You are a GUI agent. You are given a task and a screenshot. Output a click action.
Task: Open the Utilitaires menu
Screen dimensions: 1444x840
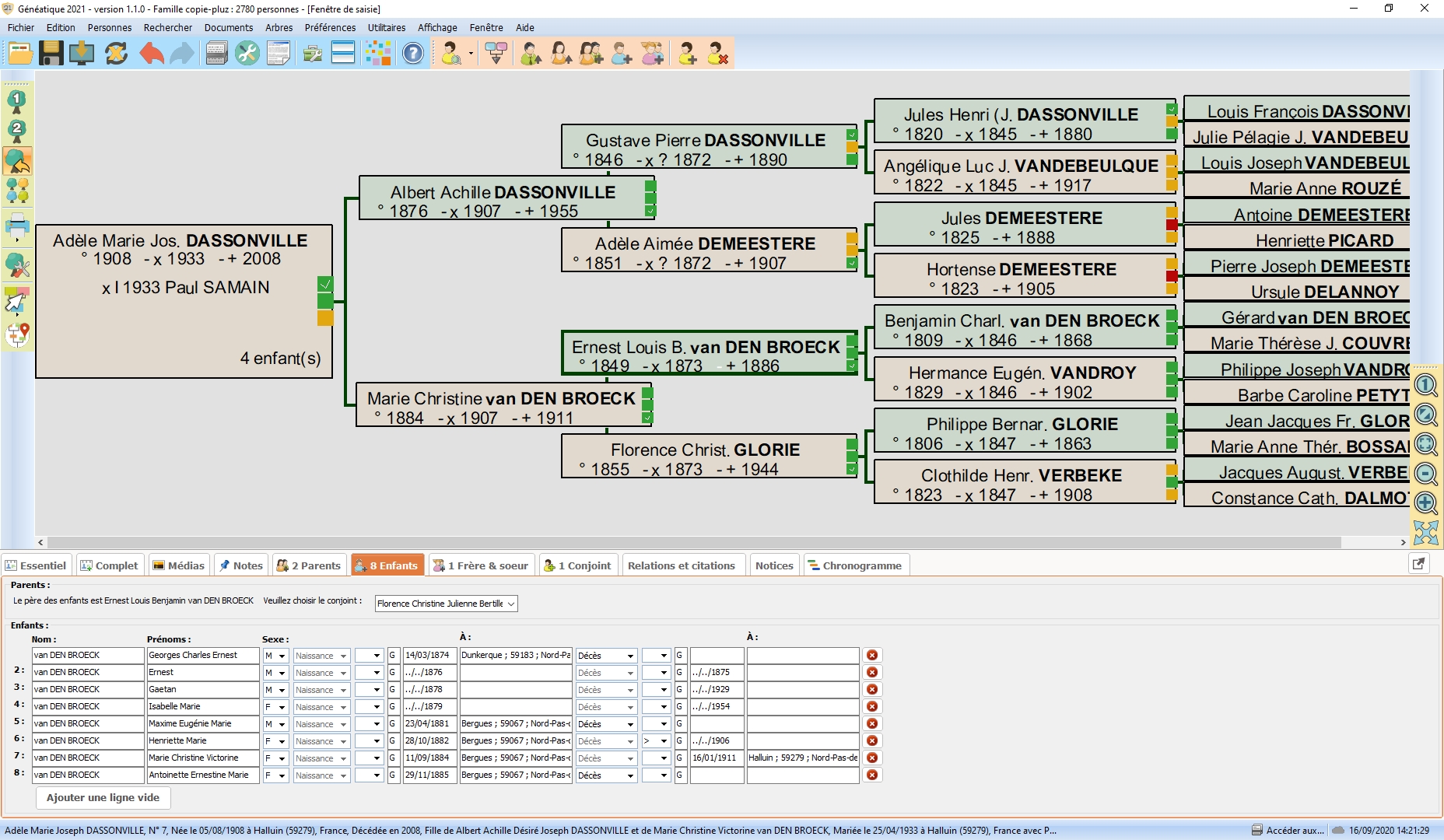tap(387, 27)
